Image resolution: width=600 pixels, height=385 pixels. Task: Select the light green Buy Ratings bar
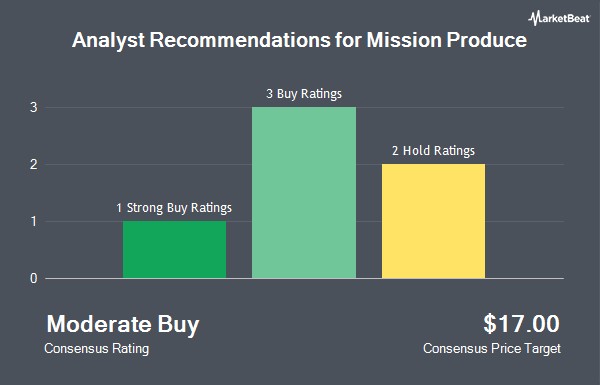click(304, 192)
